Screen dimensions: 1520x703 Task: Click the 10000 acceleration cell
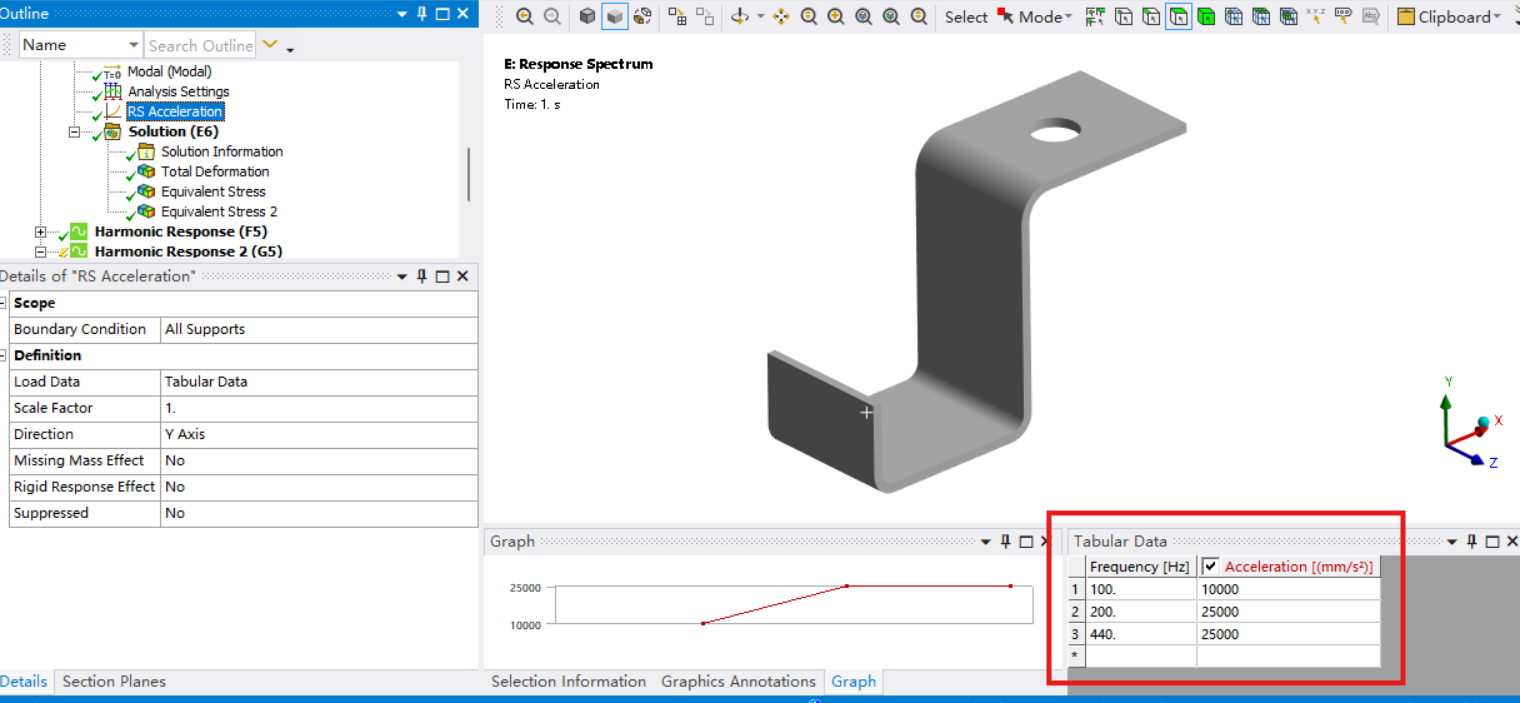(x=1288, y=589)
